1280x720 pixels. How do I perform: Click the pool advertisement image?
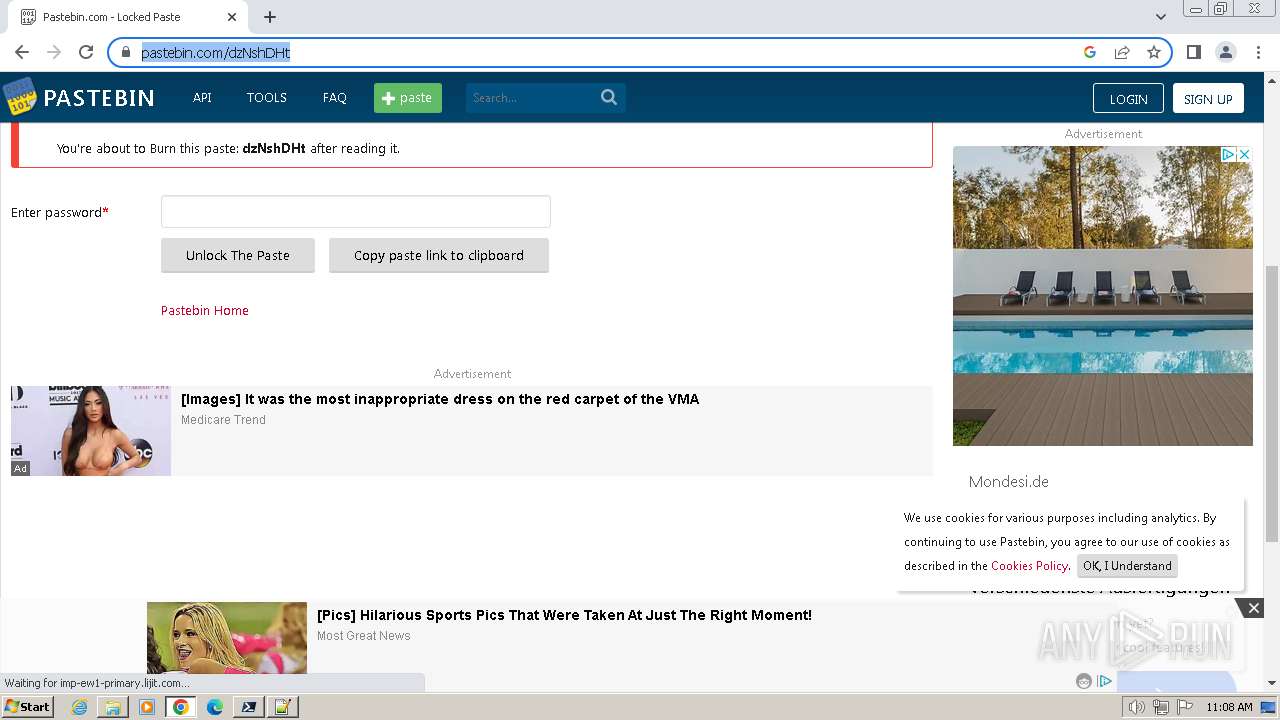1103,296
